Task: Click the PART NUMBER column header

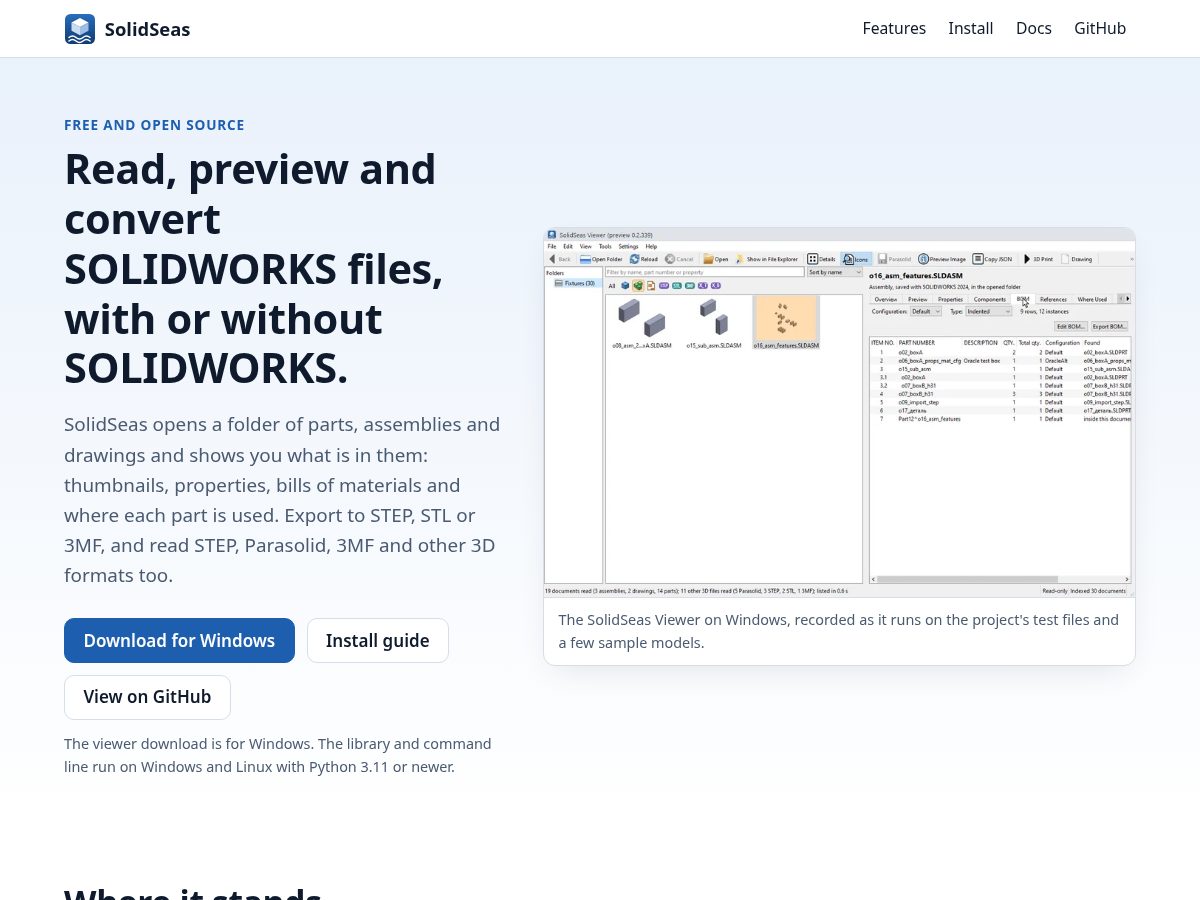Action: pyautogui.click(x=916, y=343)
